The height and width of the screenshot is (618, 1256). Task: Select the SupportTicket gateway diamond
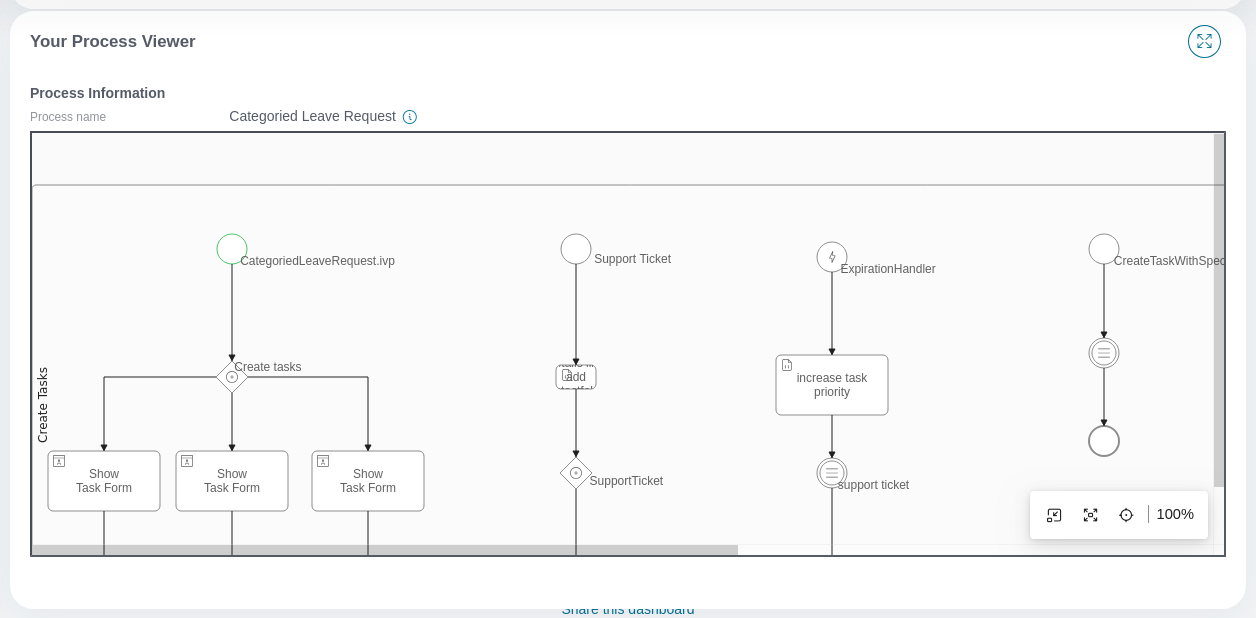[x=576, y=473]
